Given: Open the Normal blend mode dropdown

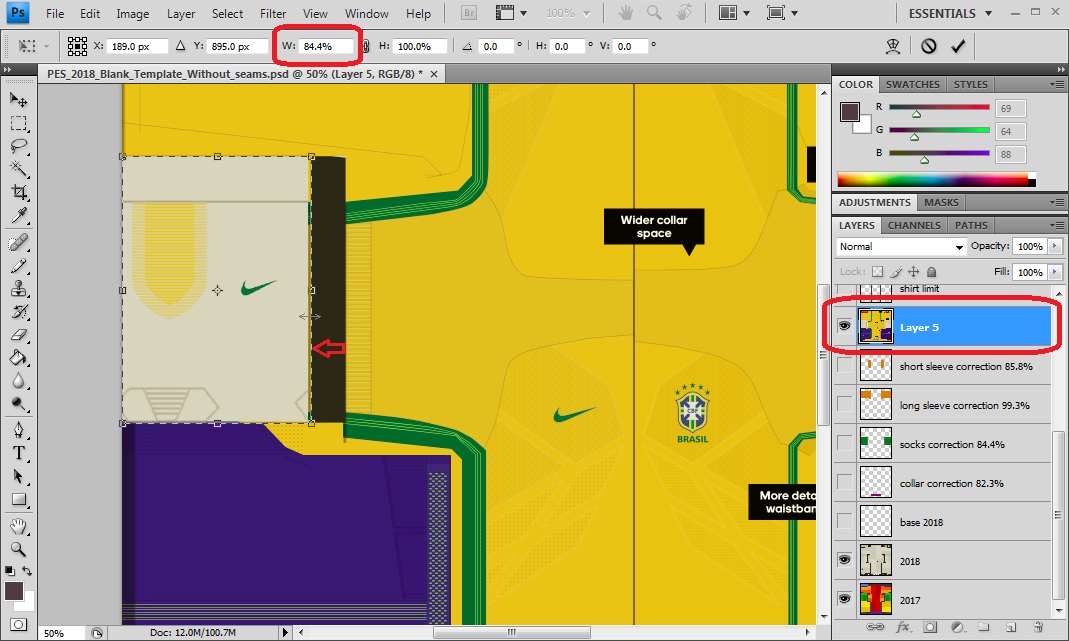Looking at the screenshot, I should 901,246.
